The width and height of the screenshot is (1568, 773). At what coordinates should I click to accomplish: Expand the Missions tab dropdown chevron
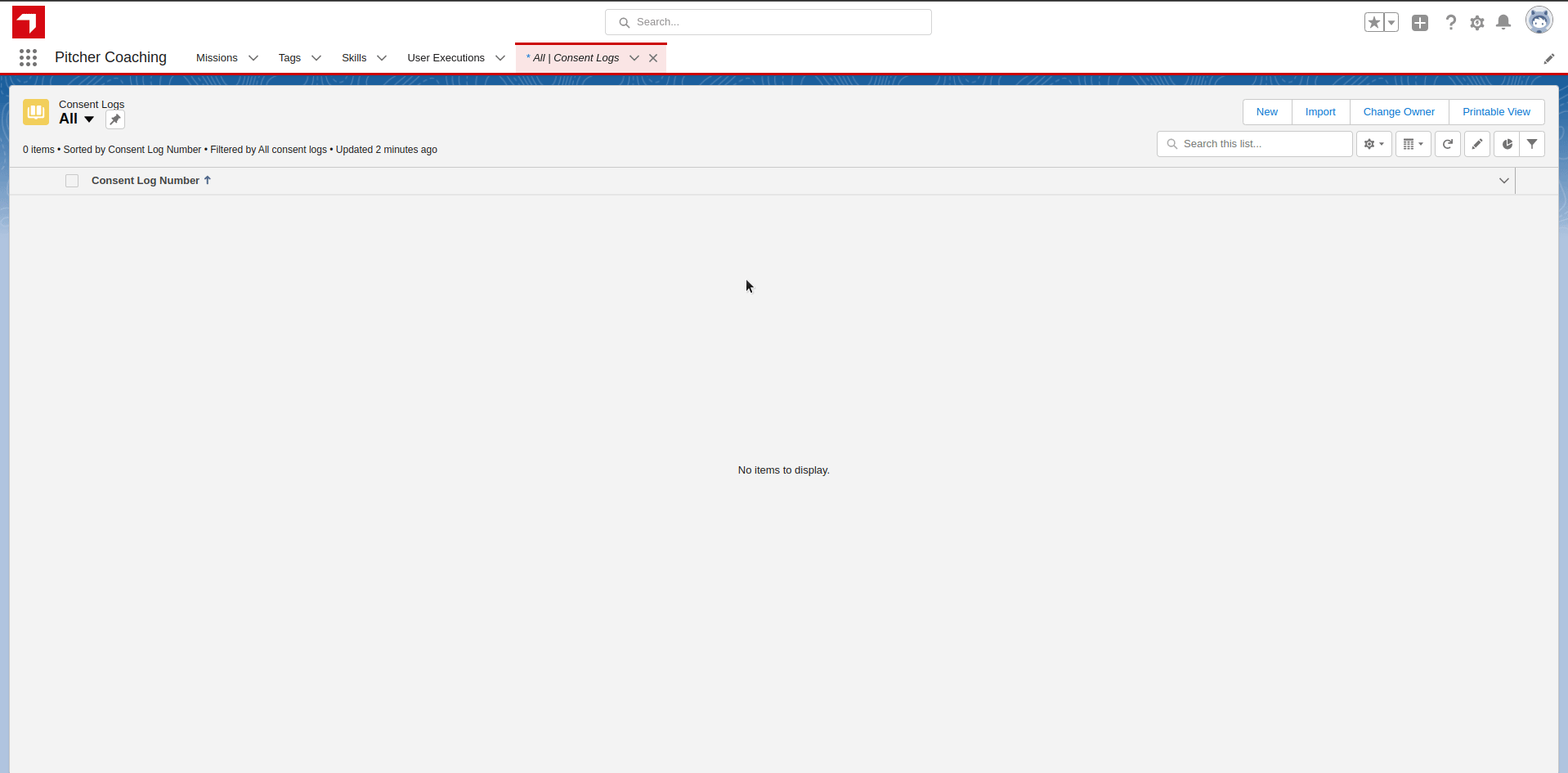253,58
